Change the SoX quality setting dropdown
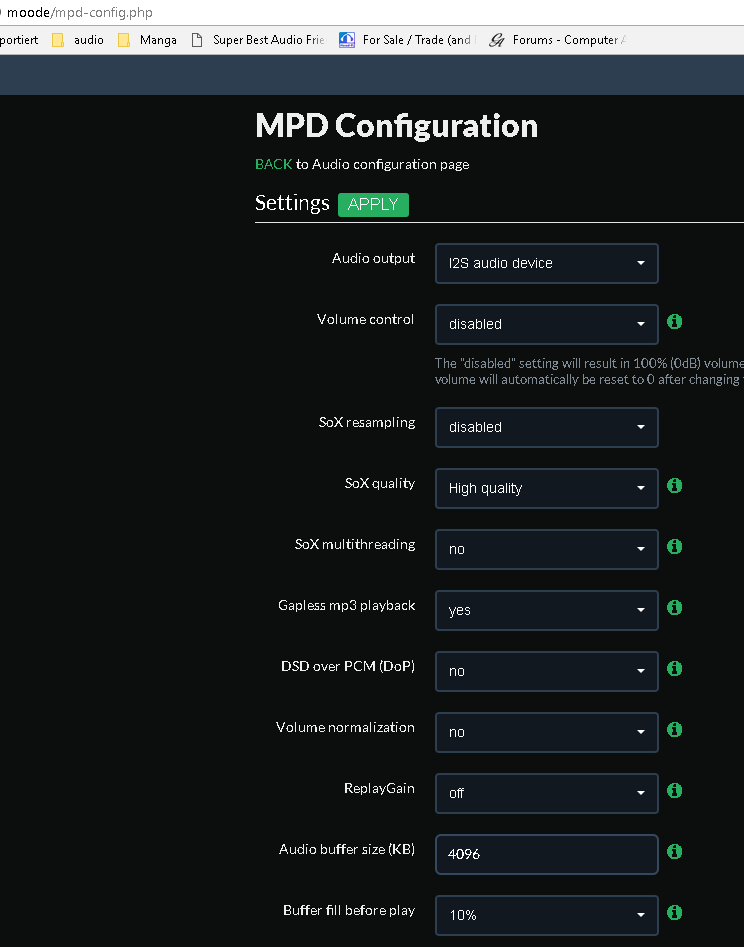The width and height of the screenshot is (744, 947). tap(546, 488)
